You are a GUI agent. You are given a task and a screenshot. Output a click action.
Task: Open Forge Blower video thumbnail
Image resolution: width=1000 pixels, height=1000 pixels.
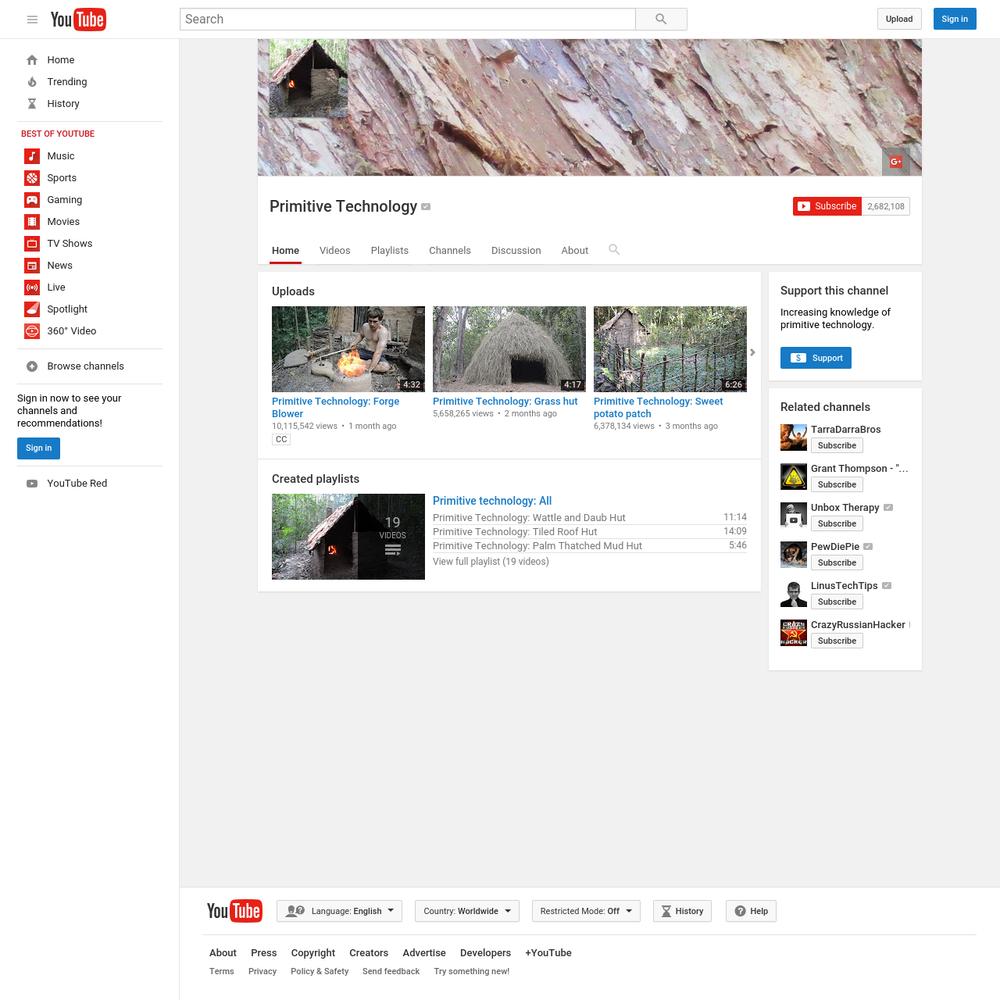348,349
